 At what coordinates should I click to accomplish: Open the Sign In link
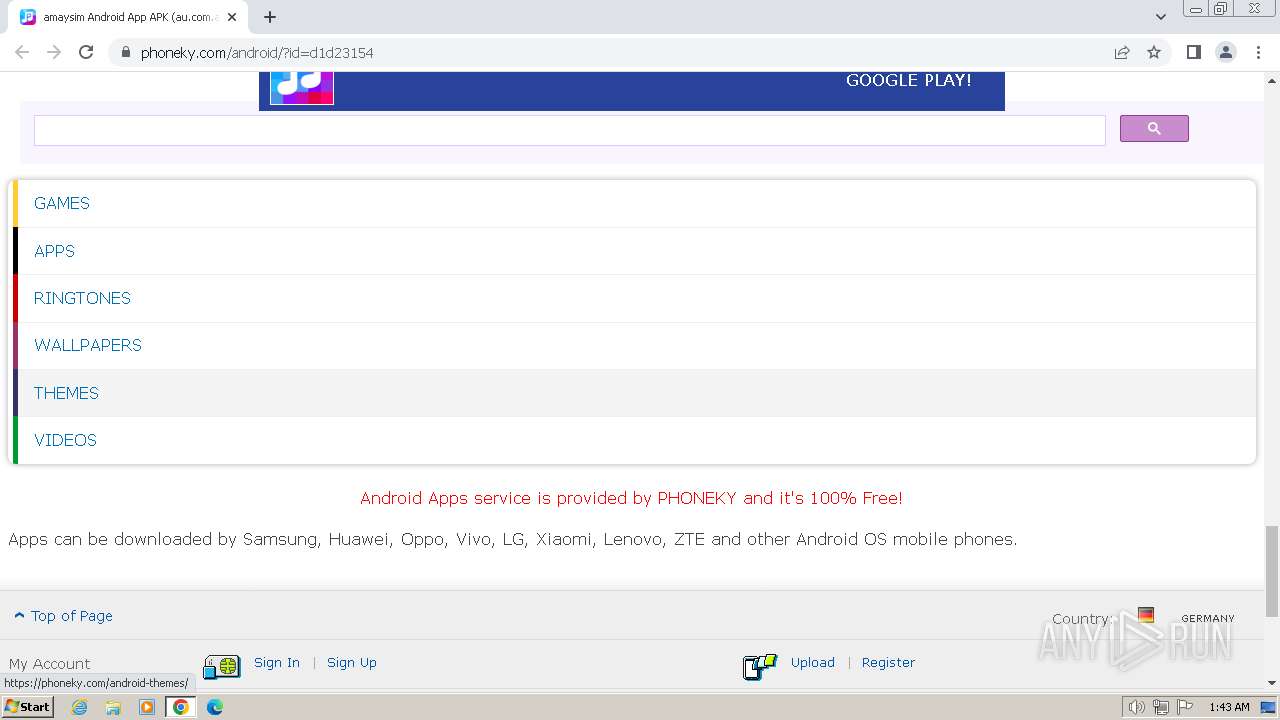277,662
